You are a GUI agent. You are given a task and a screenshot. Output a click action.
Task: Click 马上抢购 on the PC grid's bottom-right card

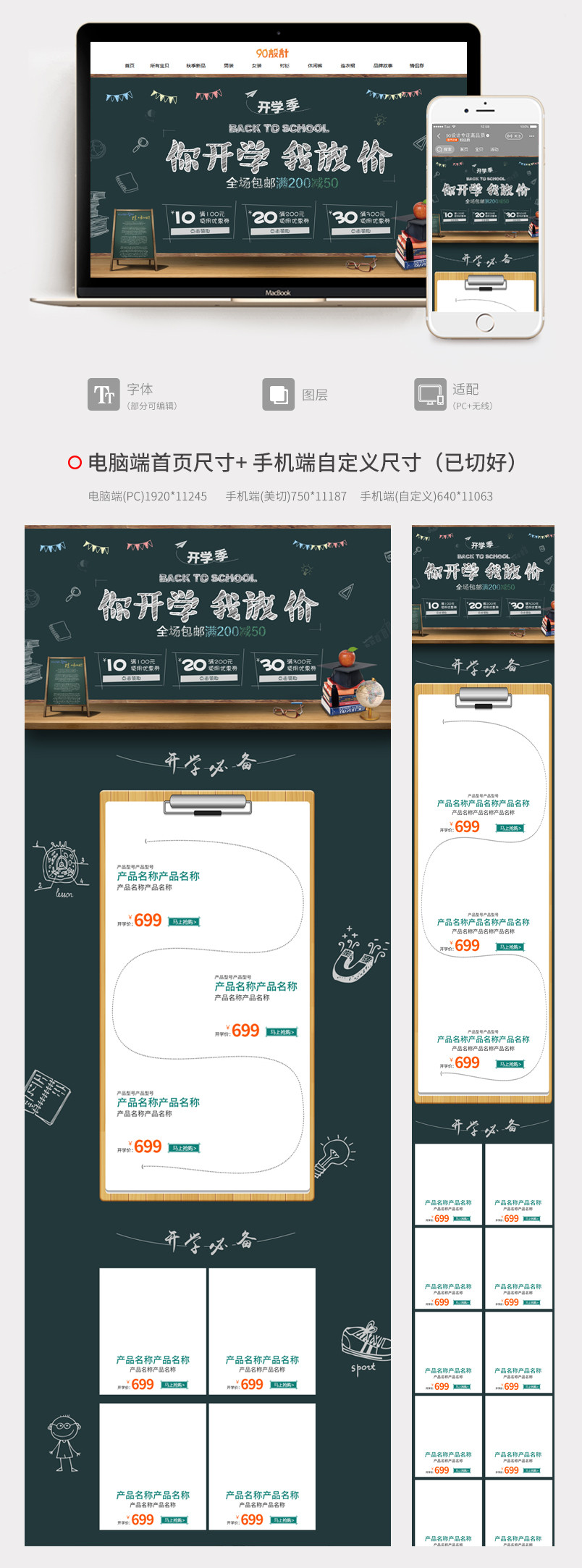pos(283,1520)
